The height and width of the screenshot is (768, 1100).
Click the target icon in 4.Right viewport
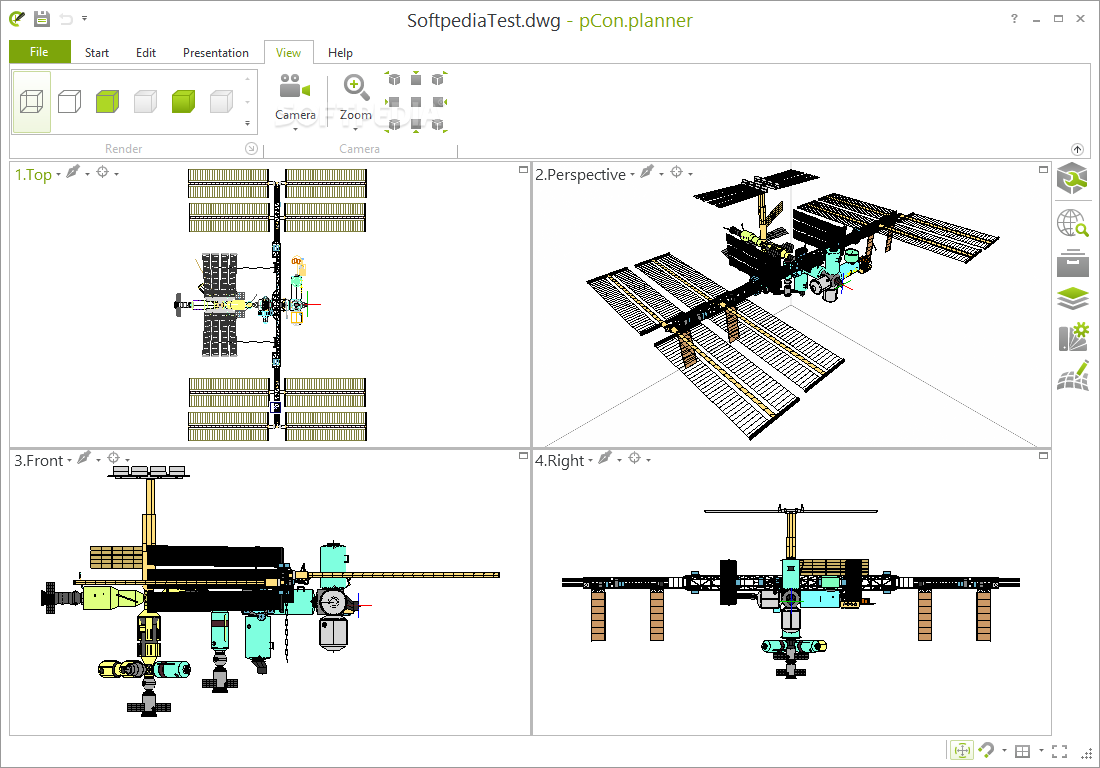coord(635,458)
